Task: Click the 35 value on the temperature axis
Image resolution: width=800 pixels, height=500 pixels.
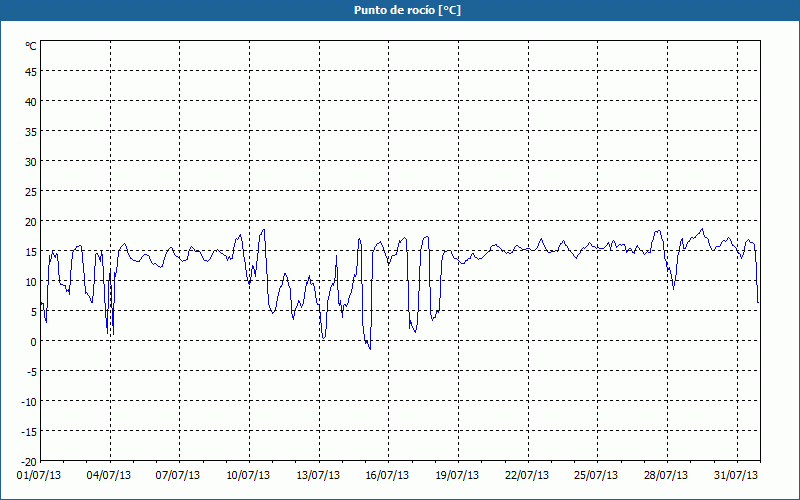Action: [x=31, y=132]
